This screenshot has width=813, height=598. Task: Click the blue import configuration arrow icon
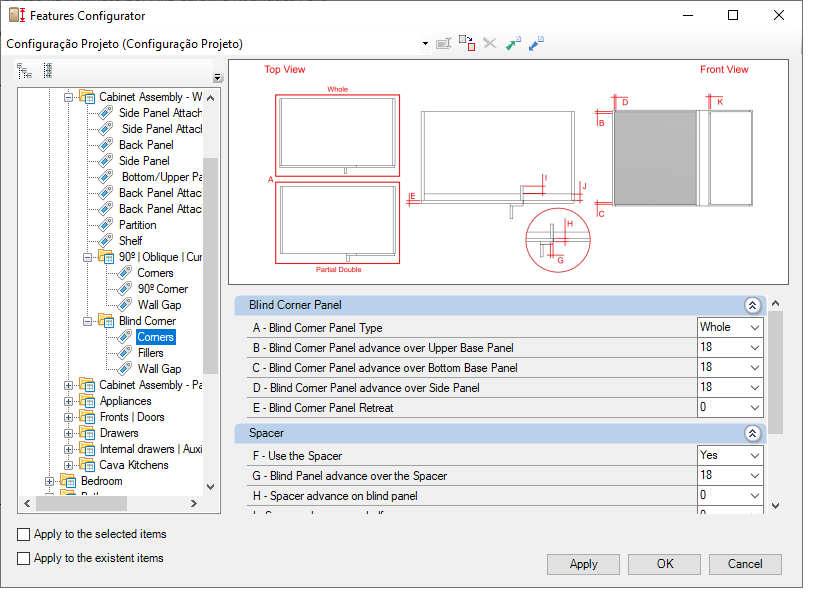pyautogui.click(x=536, y=44)
